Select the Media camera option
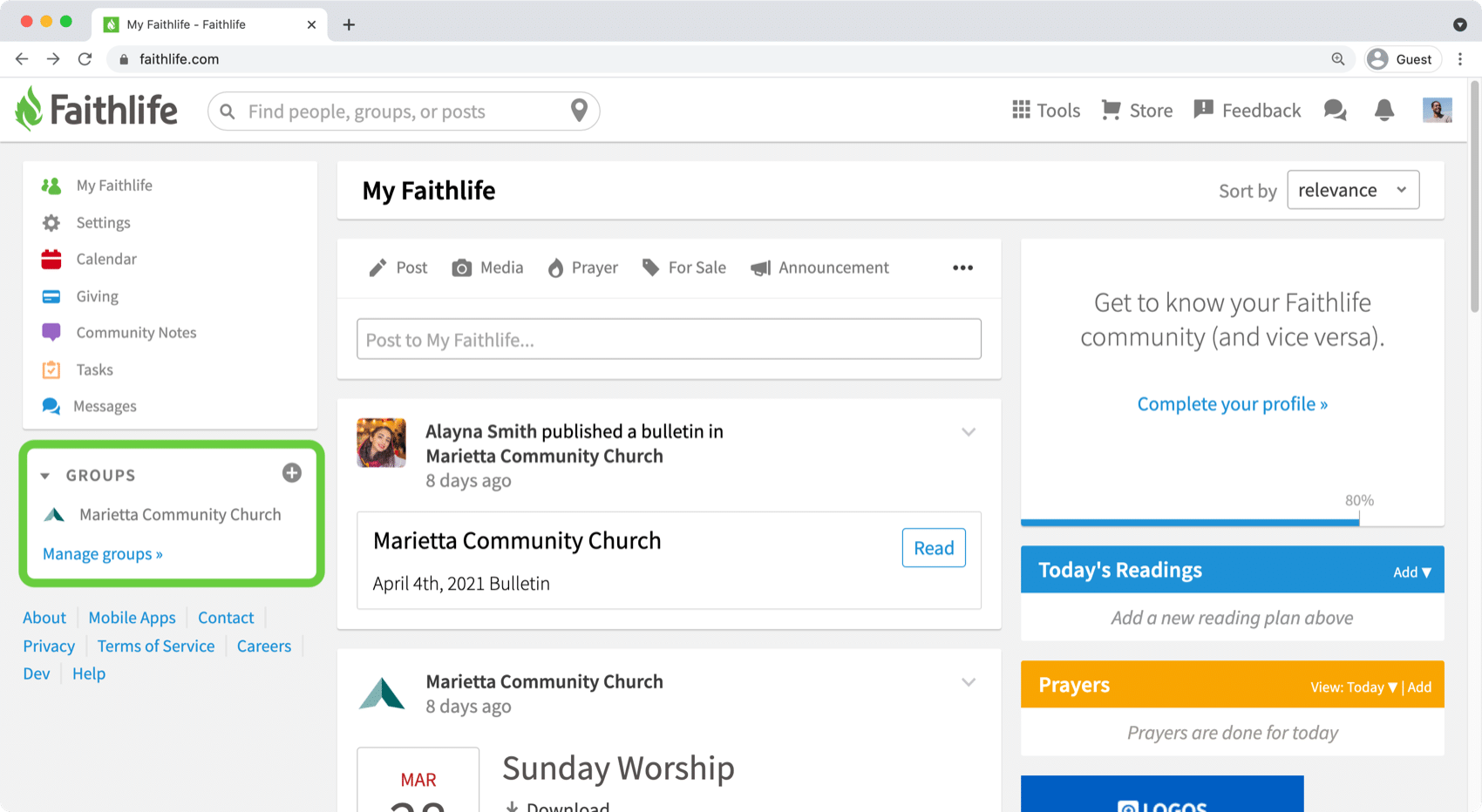Image resolution: width=1482 pixels, height=812 pixels. (487, 267)
